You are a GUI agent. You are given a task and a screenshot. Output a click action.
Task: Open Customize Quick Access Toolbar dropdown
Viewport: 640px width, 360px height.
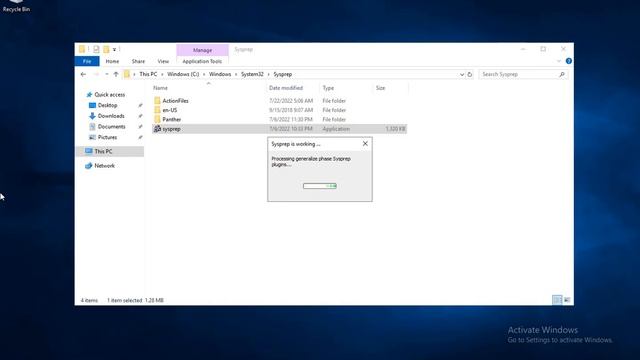pyautogui.click(x=114, y=50)
